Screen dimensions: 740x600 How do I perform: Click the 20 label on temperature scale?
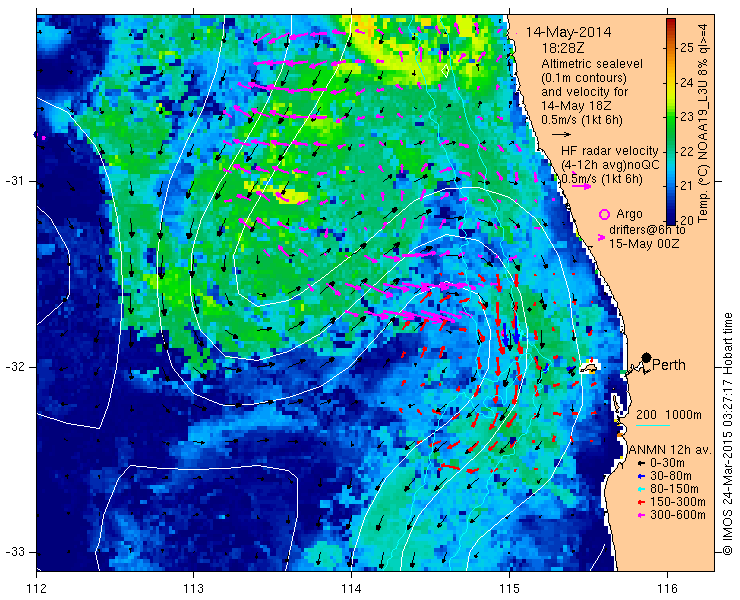tap(687, 220)
